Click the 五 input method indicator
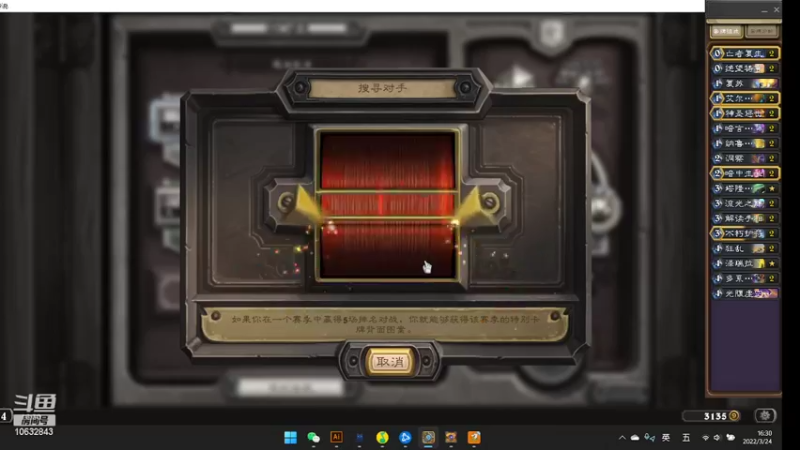 click(x=686, y=438)
